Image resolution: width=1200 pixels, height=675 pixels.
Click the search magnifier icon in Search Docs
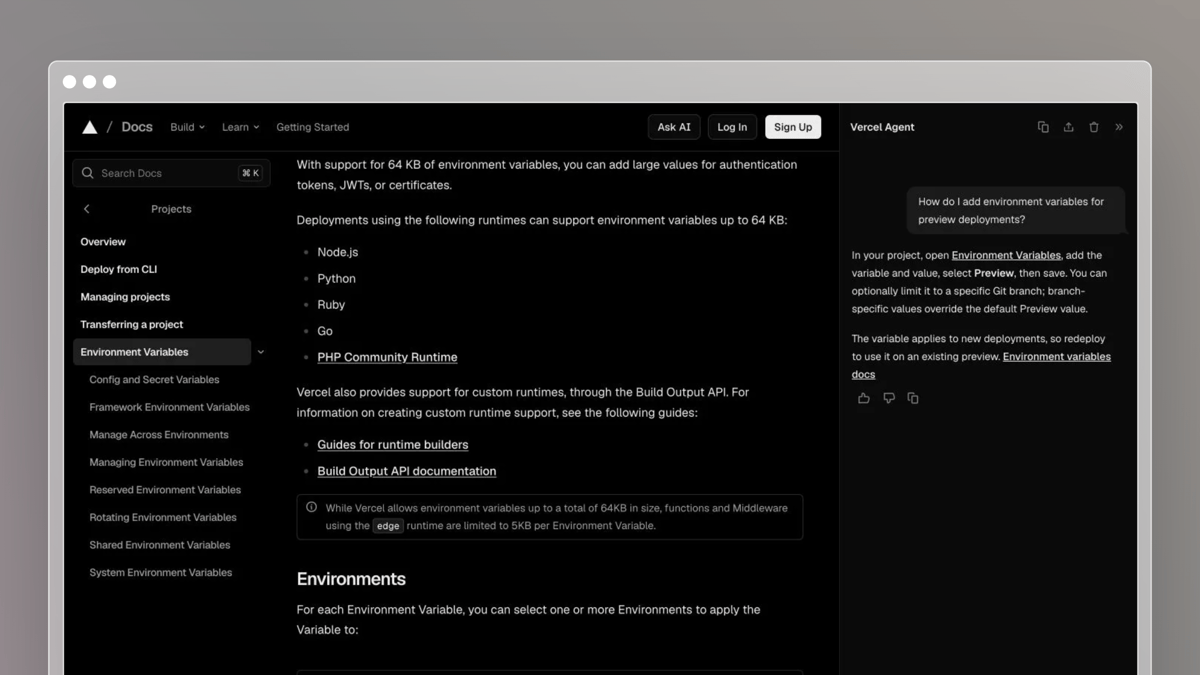88,173
